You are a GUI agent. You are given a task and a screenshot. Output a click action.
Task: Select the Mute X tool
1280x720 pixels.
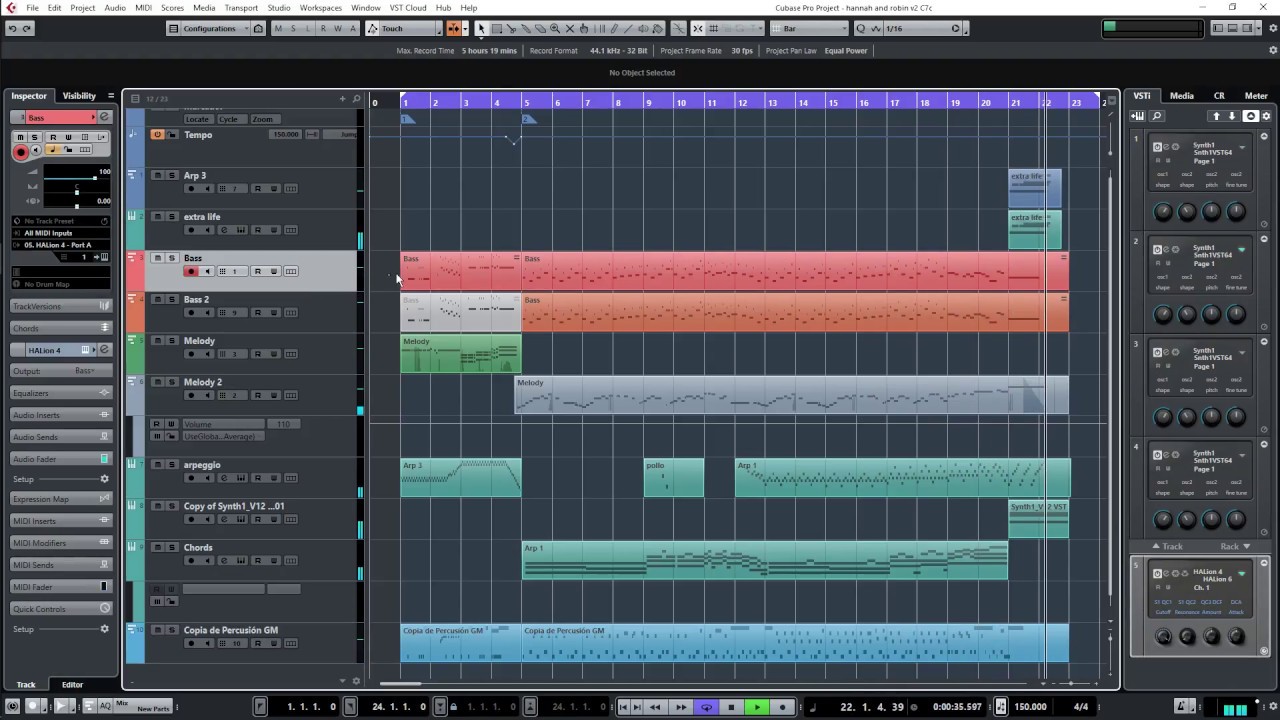click(570, 28)
